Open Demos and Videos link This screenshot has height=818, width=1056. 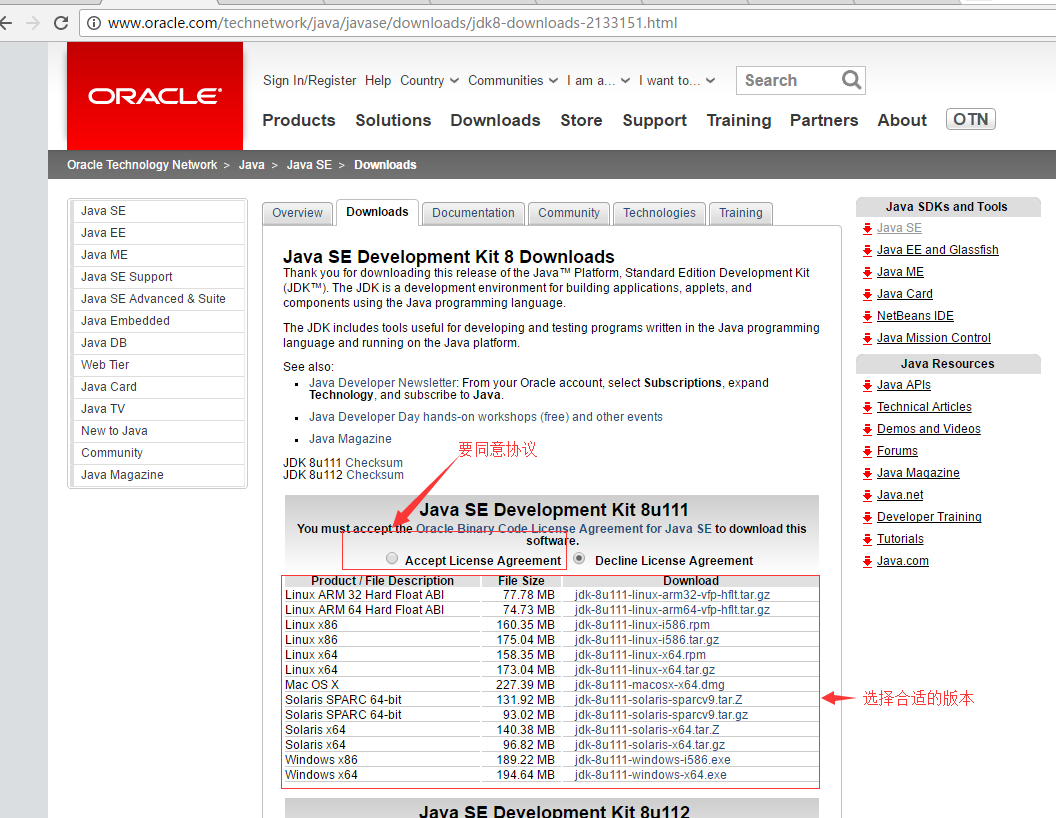(928, 429)
